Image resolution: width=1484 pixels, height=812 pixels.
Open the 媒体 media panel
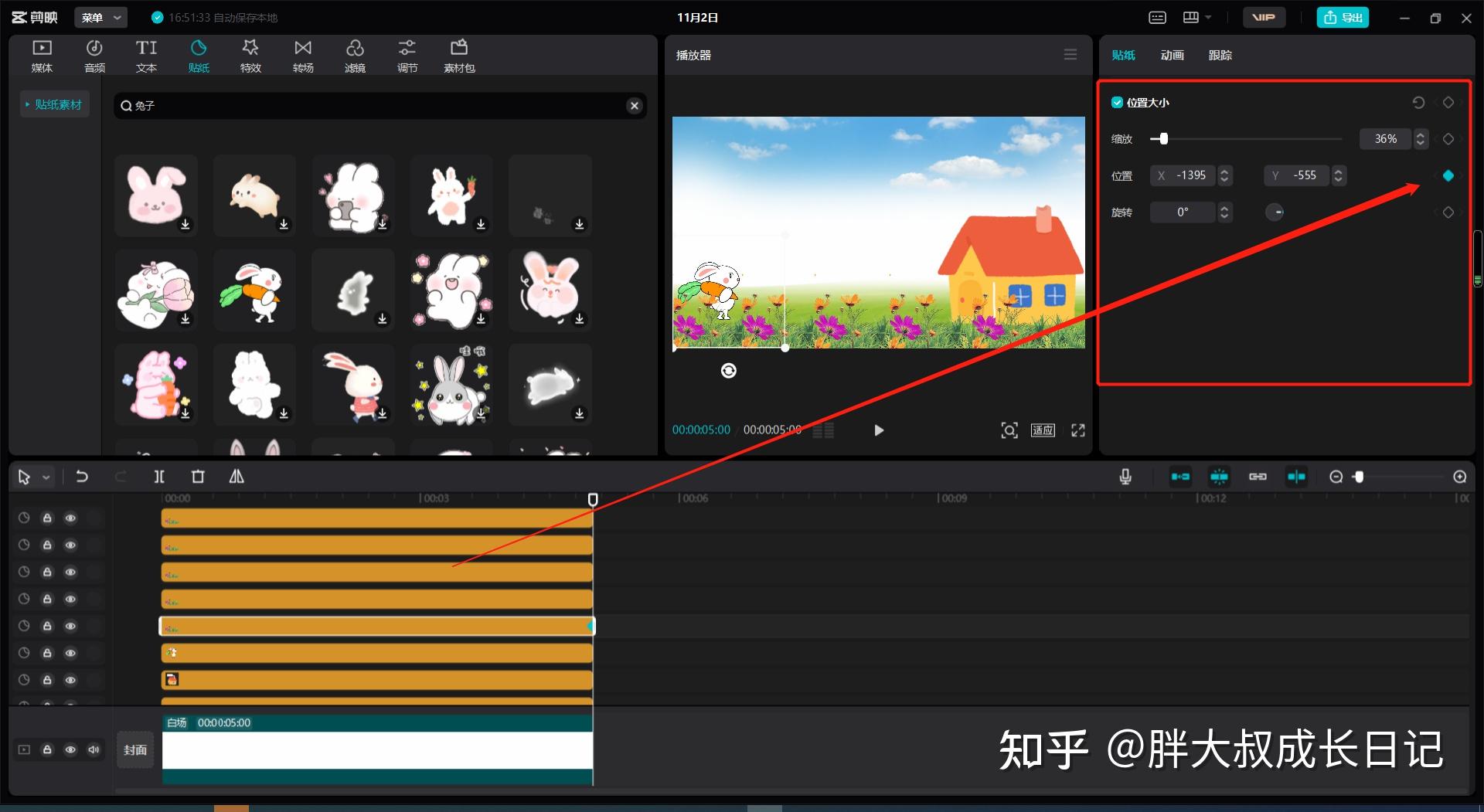click(42, 56)
